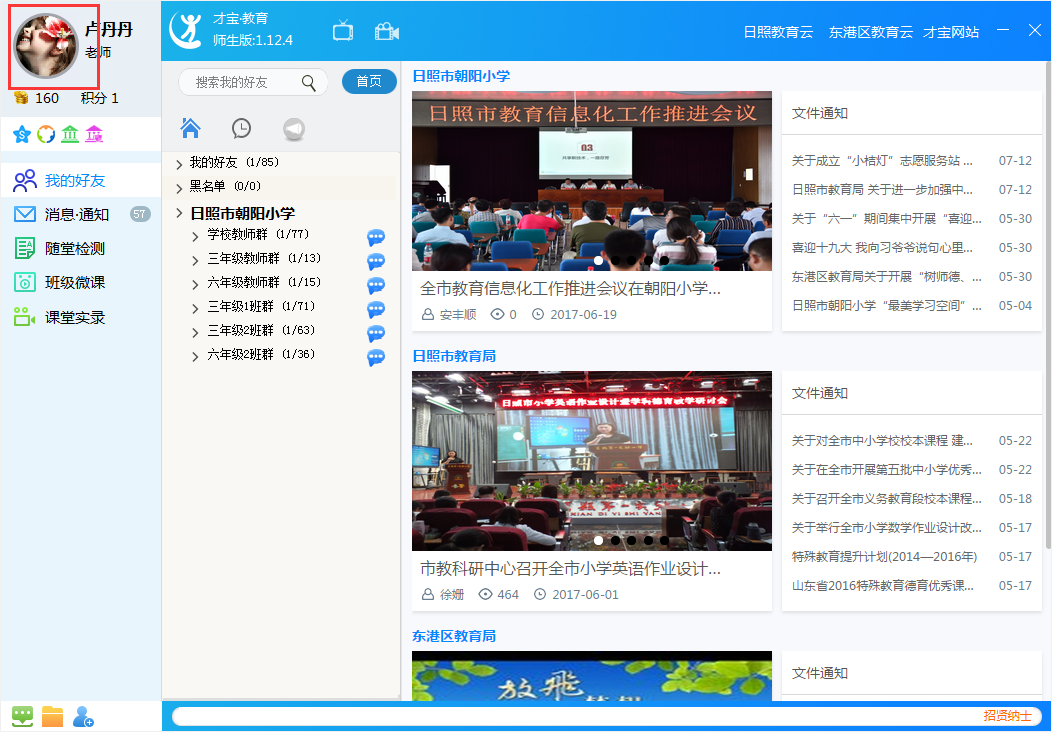Open notice 关于对全市中小学校校本课程 建...

882,440
